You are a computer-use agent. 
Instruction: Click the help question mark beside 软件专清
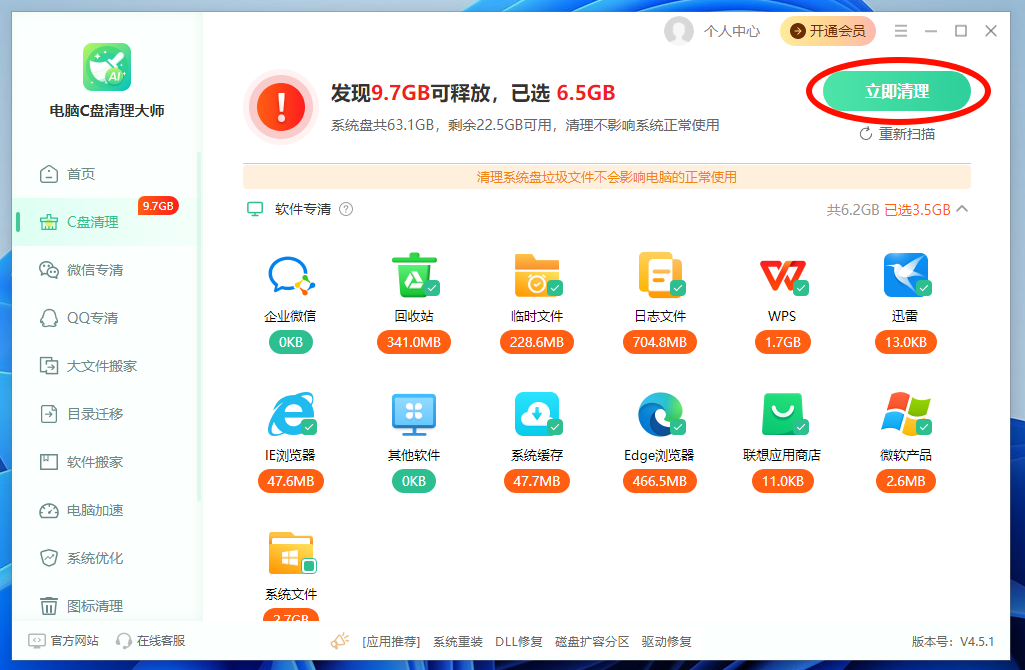346,209
